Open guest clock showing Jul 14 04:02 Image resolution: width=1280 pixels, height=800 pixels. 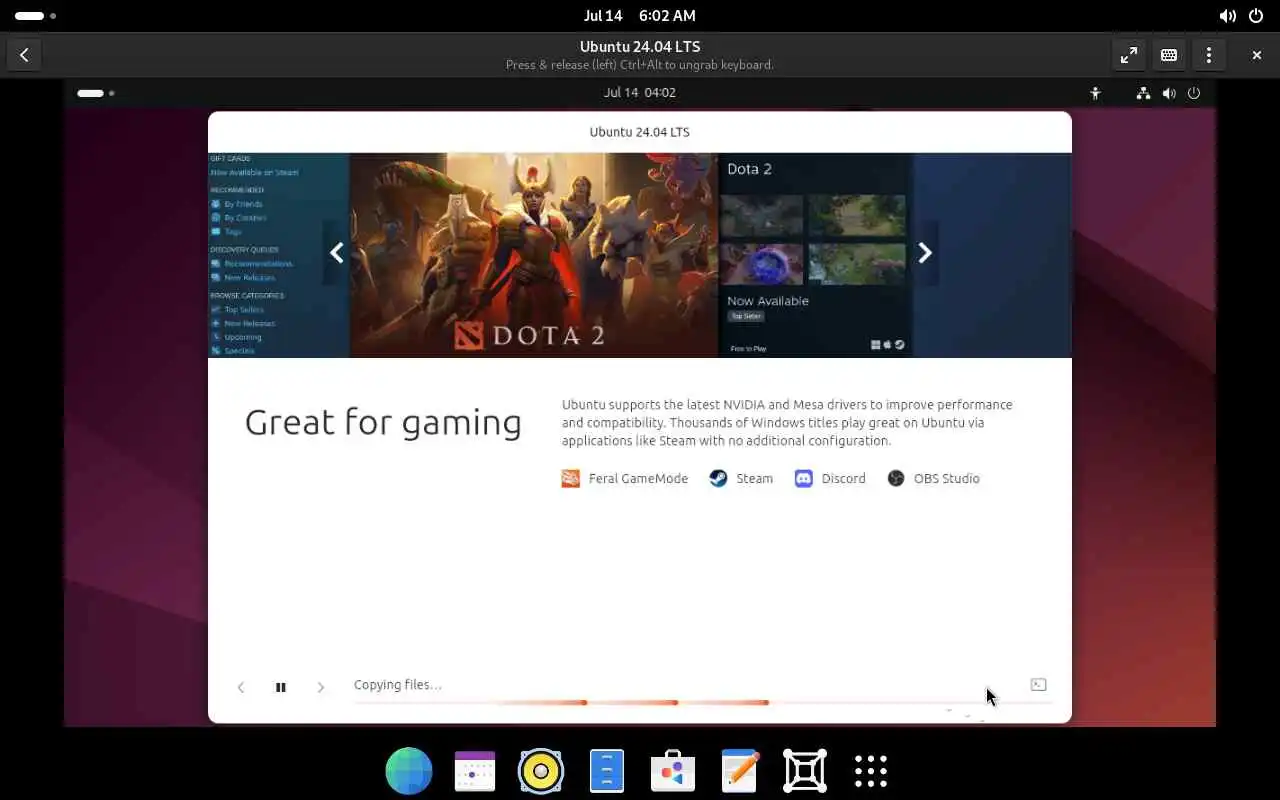point(640,93)
